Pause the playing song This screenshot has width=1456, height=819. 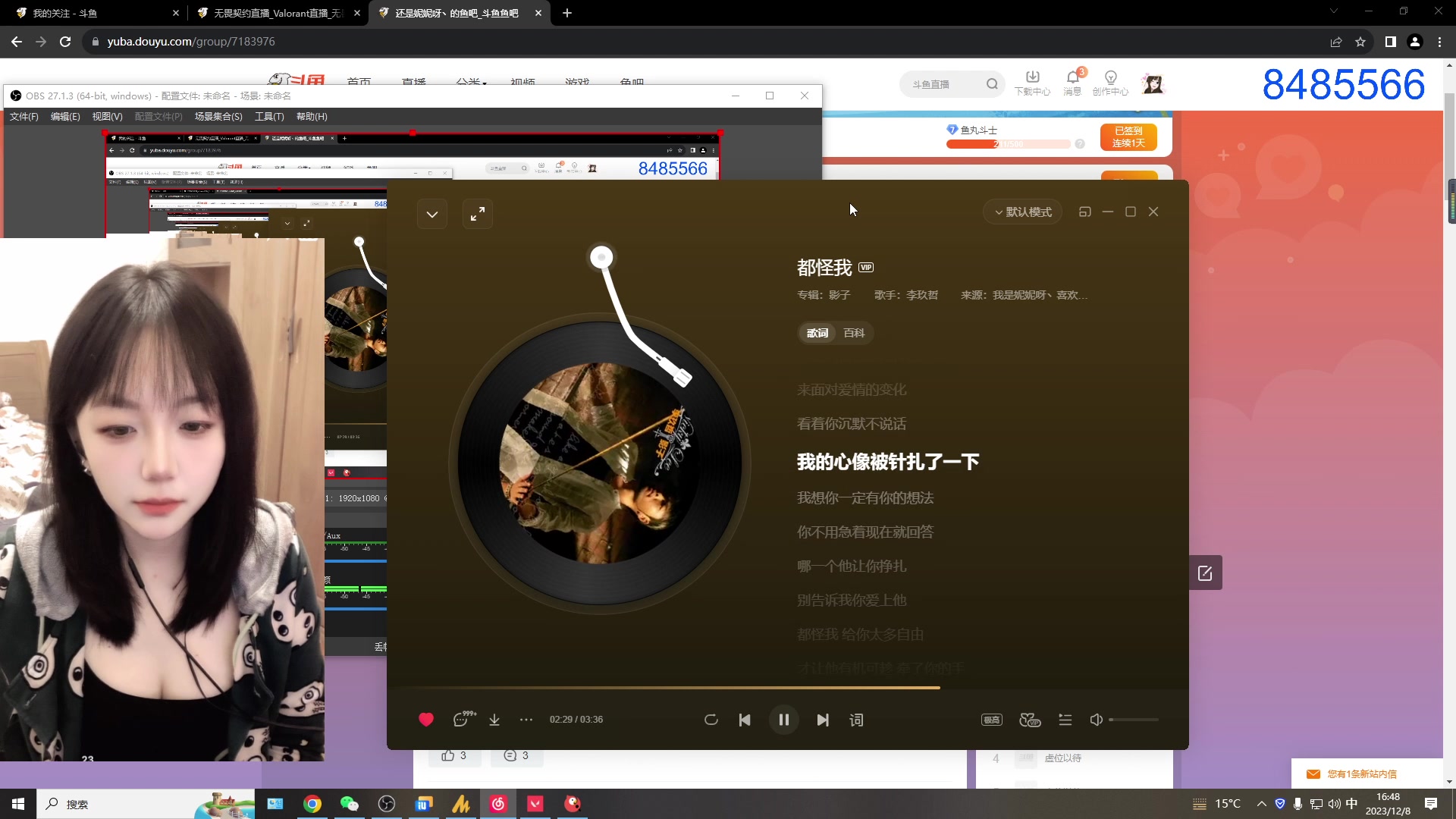click(x=783, y=720)
